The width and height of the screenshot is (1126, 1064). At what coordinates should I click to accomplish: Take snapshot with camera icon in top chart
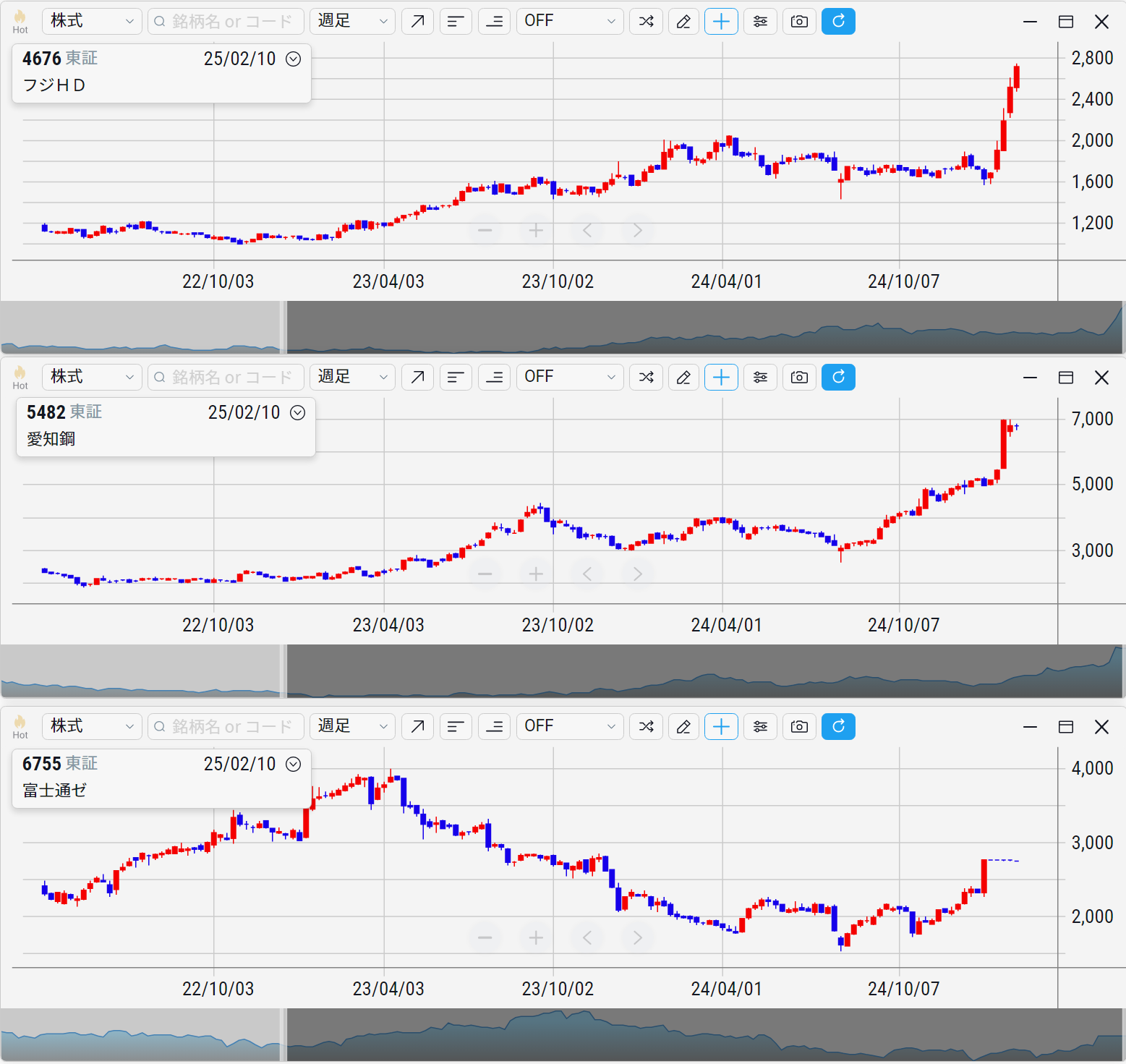799,21
